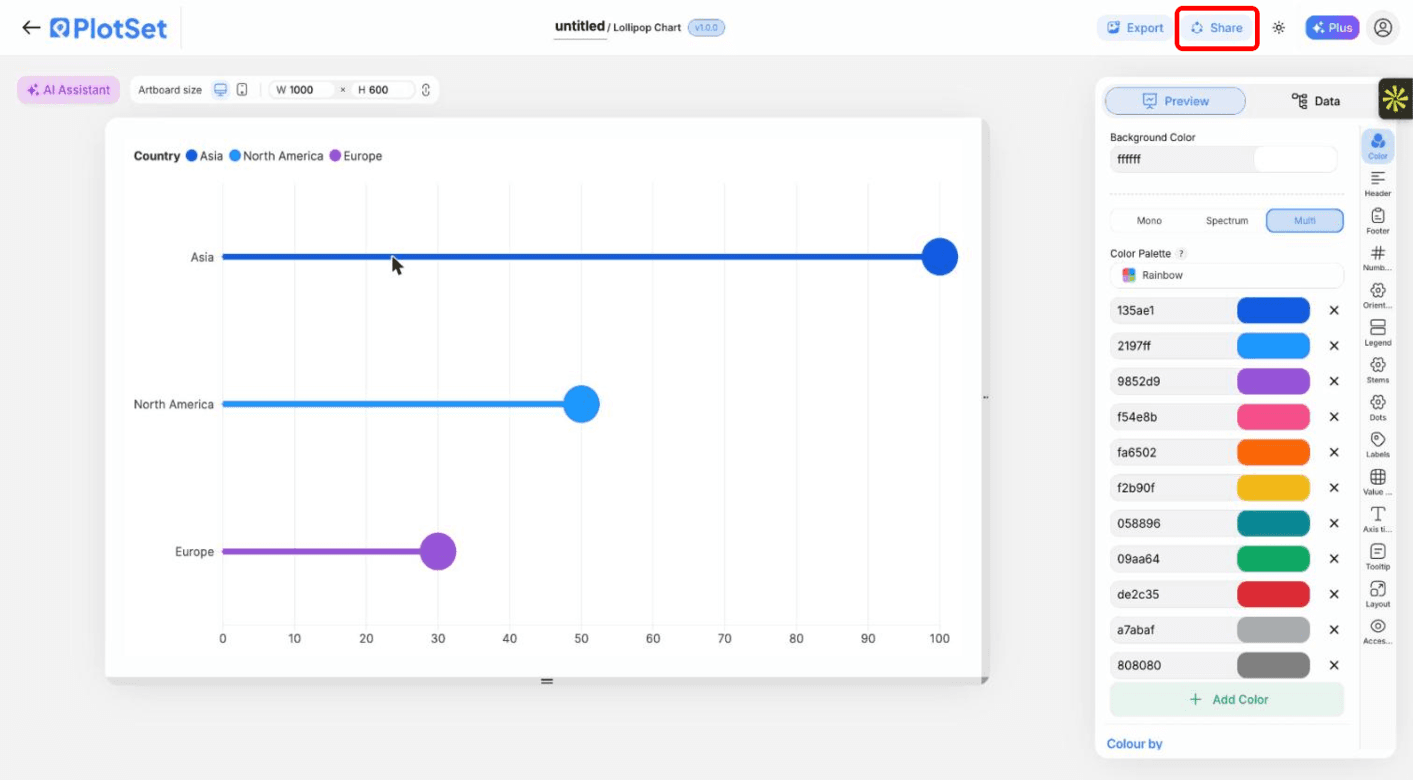Open the Accessibility sidebar icon
1413x780 pixels.
click(x=1378, y=631)
